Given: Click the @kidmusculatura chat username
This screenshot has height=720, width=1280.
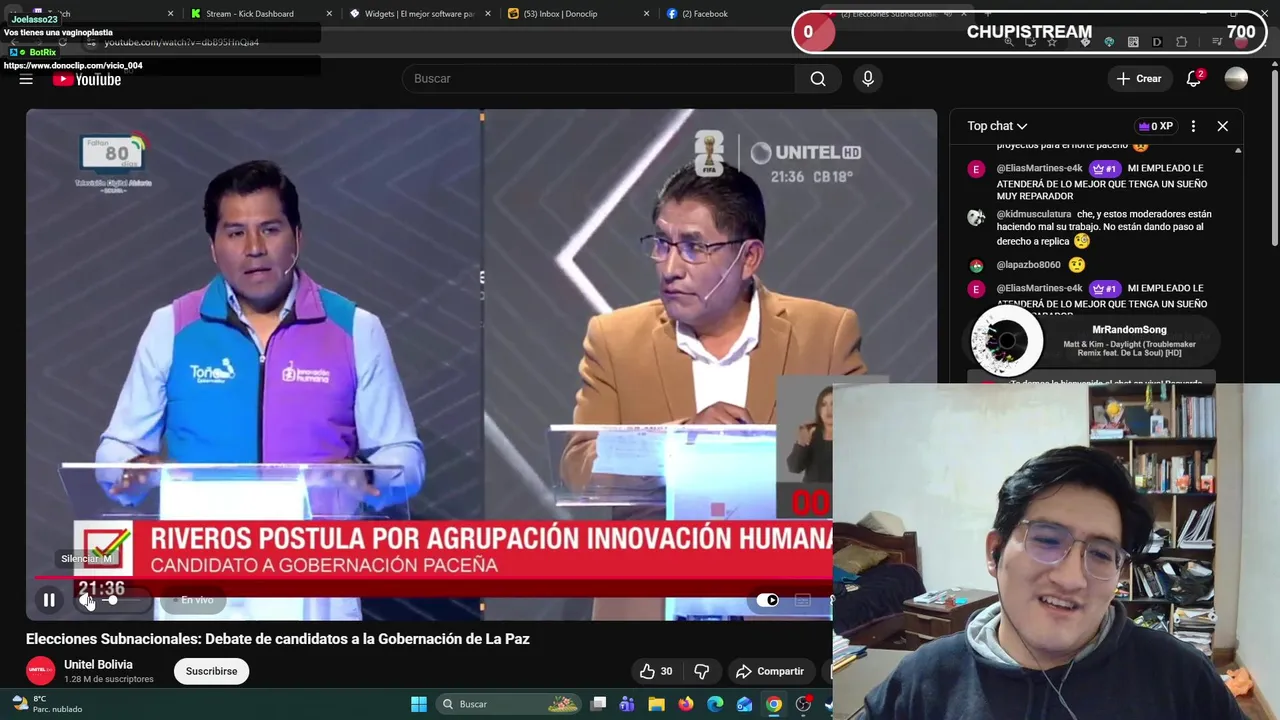Looking at the screenshot, I should [x=1034, y=214].
